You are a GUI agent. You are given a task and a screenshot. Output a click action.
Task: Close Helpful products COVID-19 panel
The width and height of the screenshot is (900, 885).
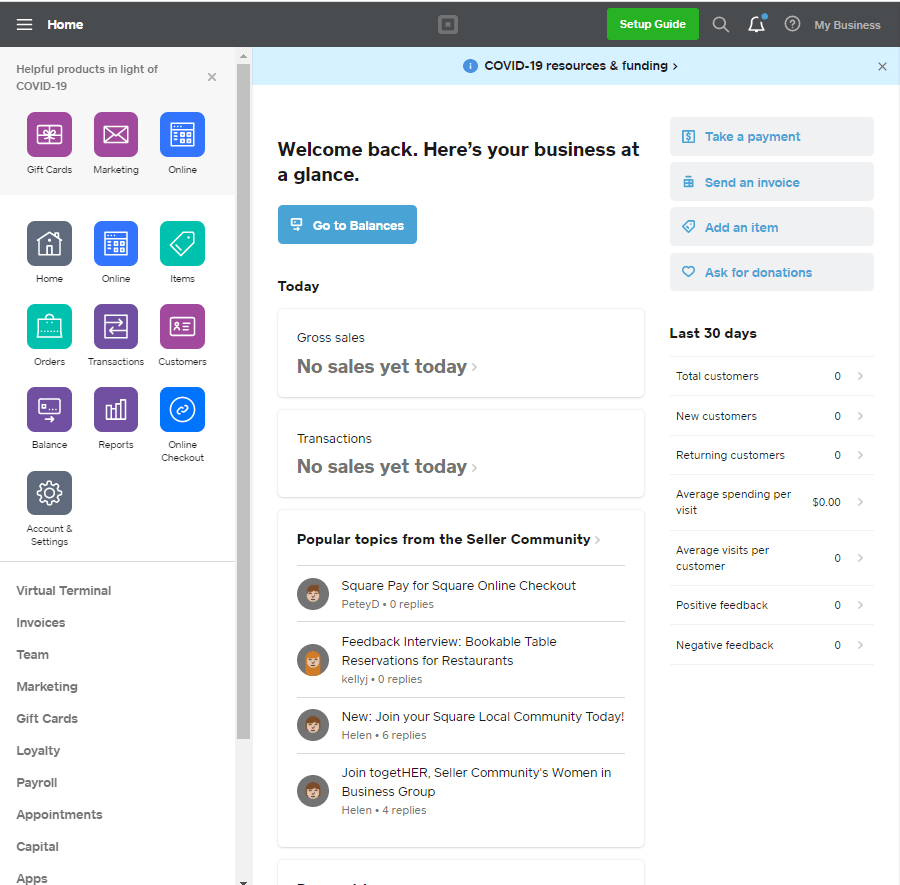(212, 77)
